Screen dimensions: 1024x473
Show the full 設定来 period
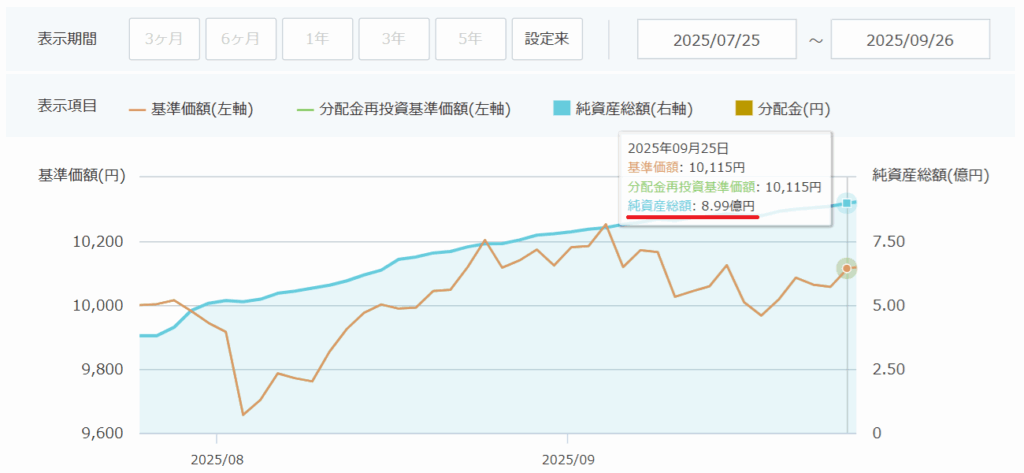pyautogui.click(x=547, y=40)
